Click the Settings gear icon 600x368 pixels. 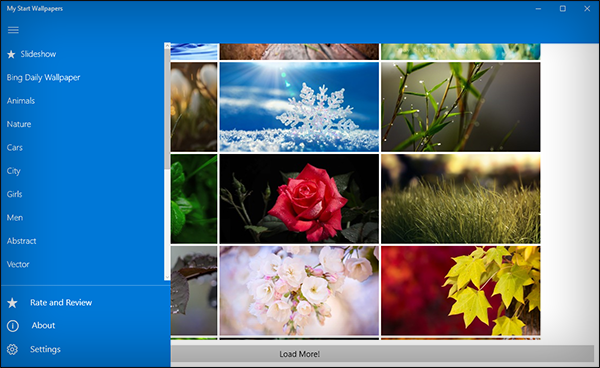tap(12, 349)
